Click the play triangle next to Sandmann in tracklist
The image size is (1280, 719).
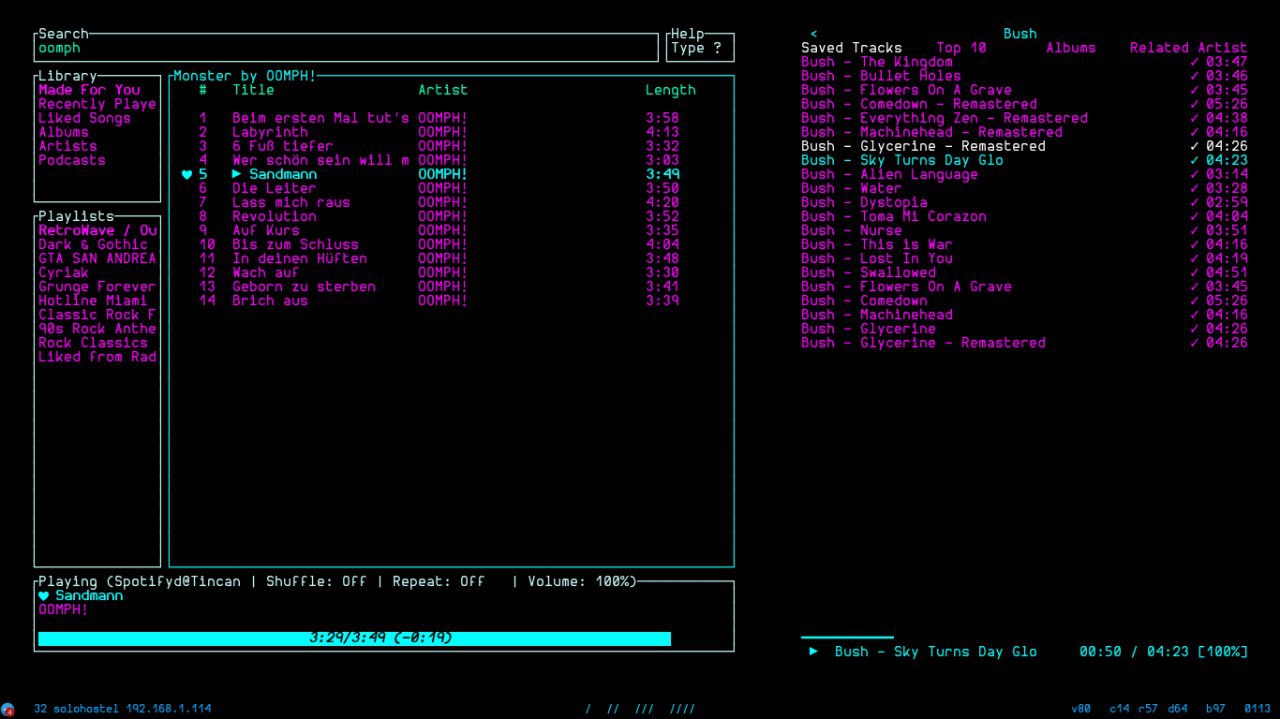237,174
